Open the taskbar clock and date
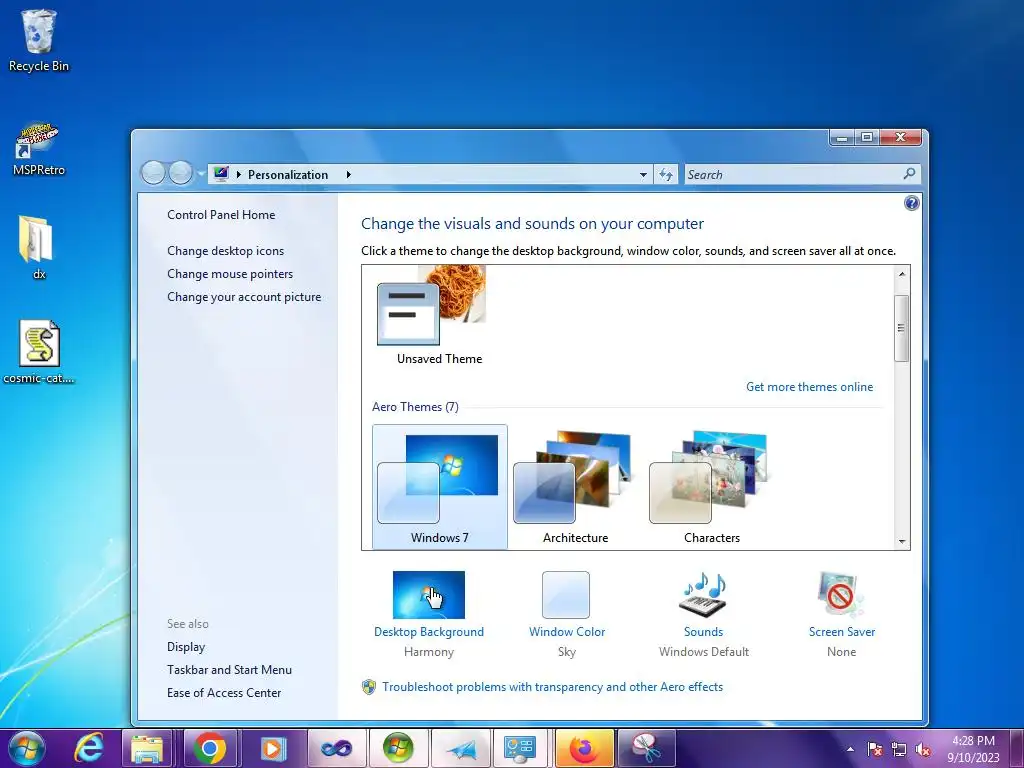 tap(973, 749)
